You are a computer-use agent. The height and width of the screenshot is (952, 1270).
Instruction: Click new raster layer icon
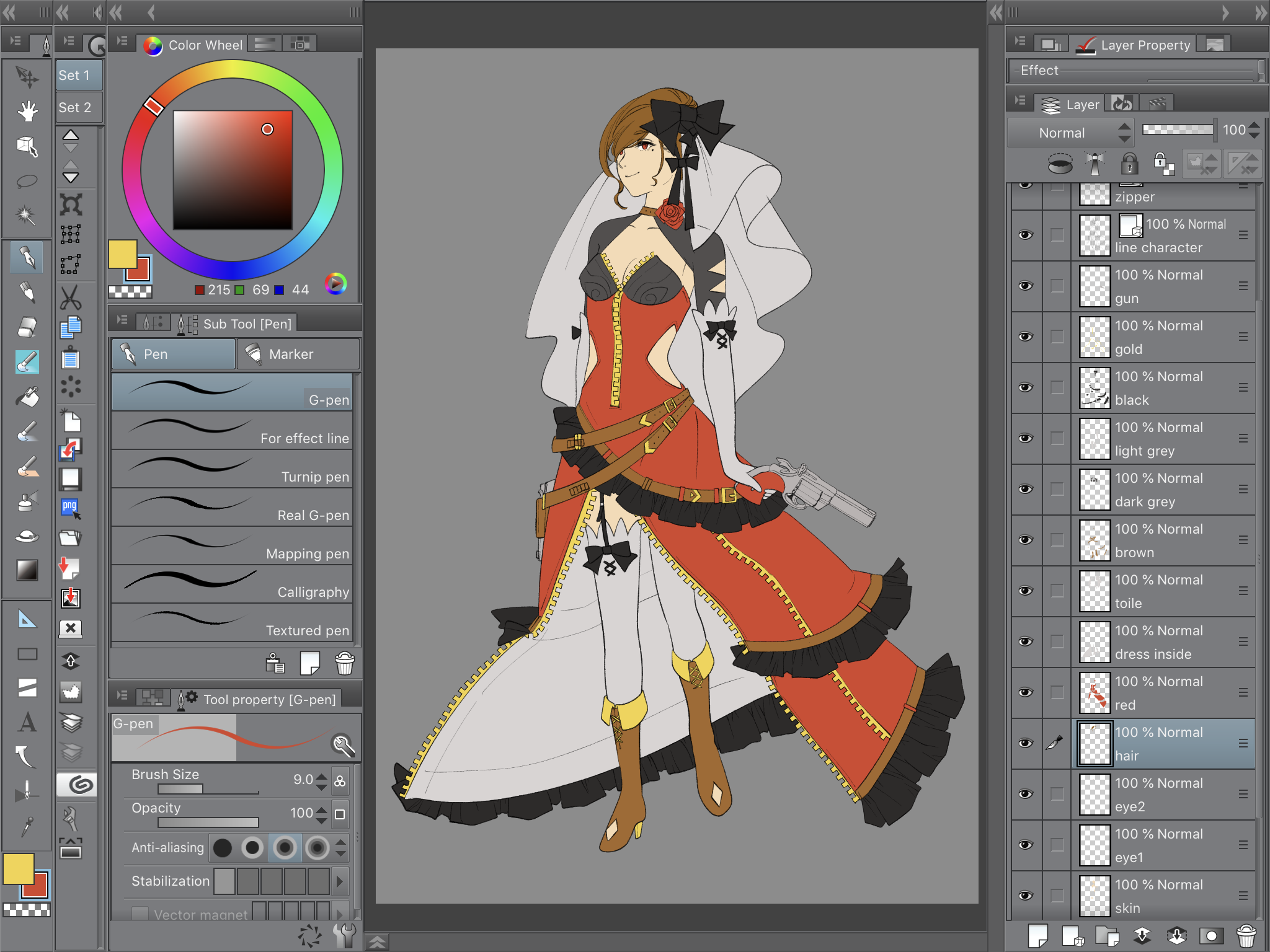coord(1037,935)
